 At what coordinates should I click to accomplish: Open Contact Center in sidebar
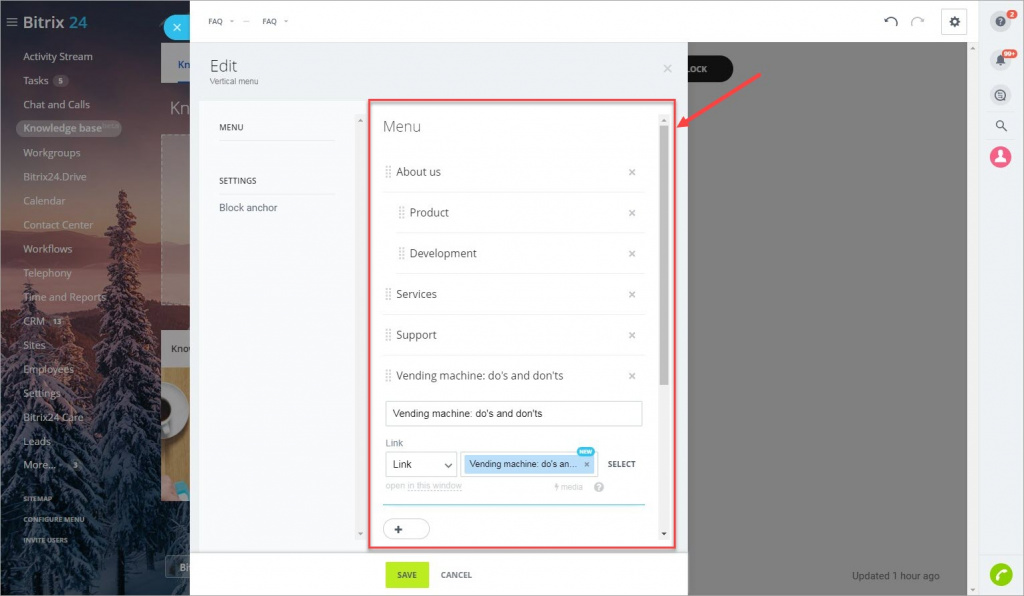click(x=57, y=225)
